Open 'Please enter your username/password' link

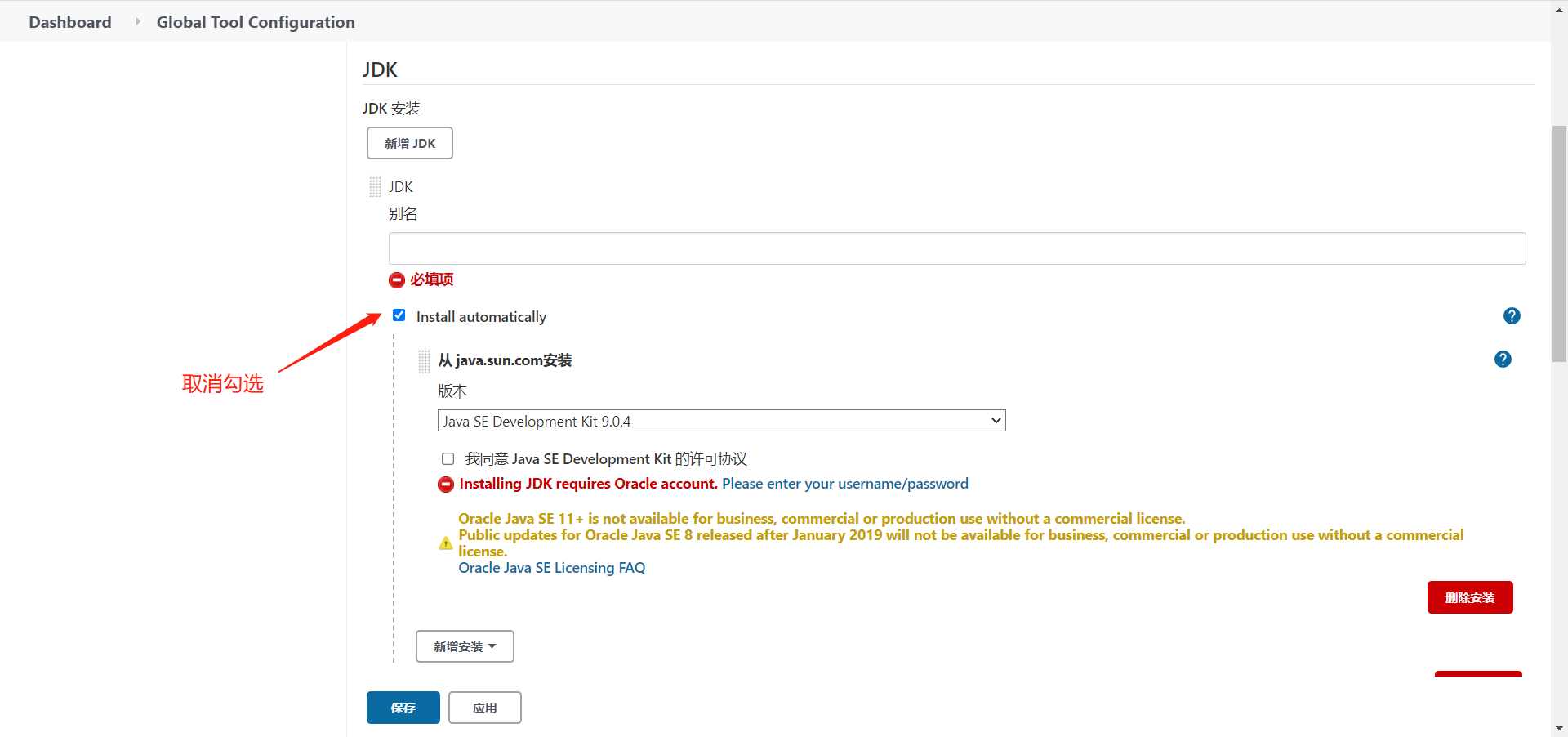point(845,484)
